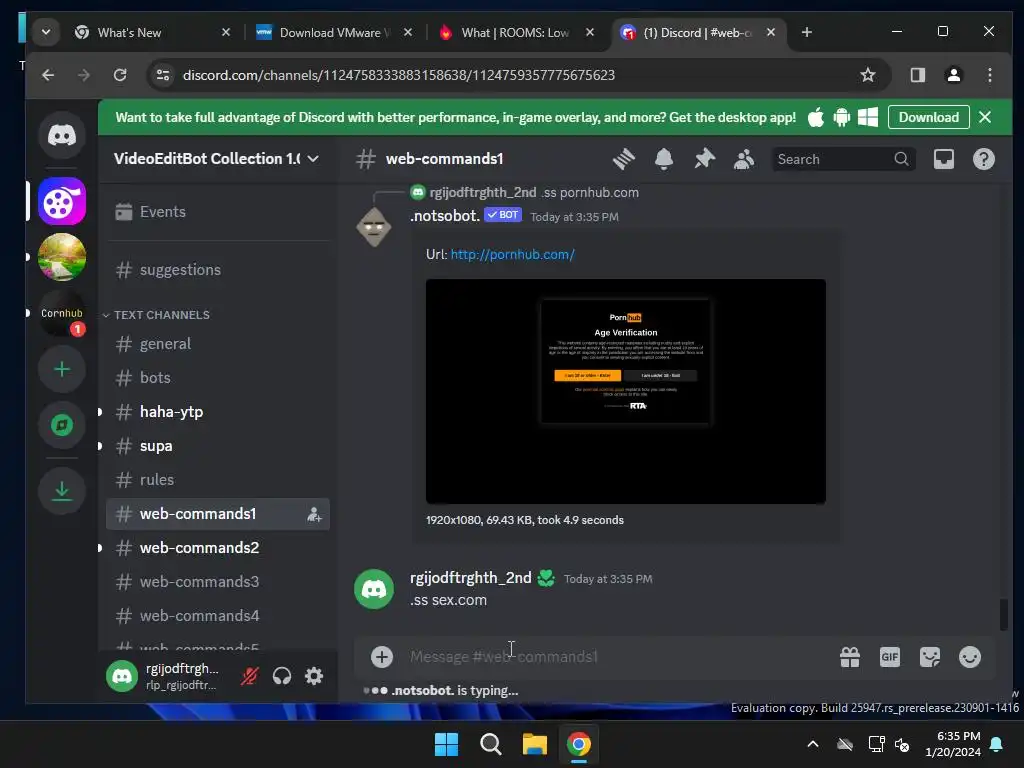Viewport: 1024px width, 768px height.
Task: Open Discord direct messages home icon
Action: tap(62, 135)
